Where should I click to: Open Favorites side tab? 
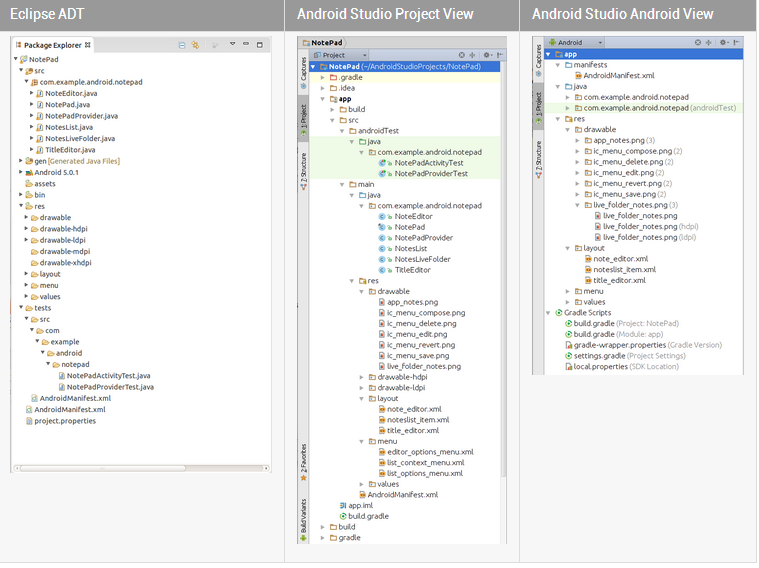(304, 462)
